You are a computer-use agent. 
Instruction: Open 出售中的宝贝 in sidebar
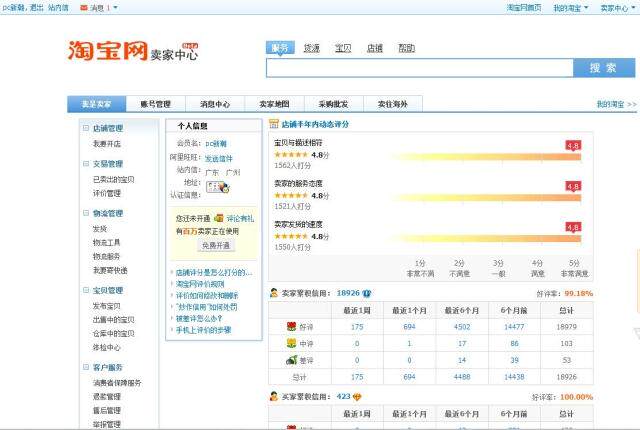point(113,320)
